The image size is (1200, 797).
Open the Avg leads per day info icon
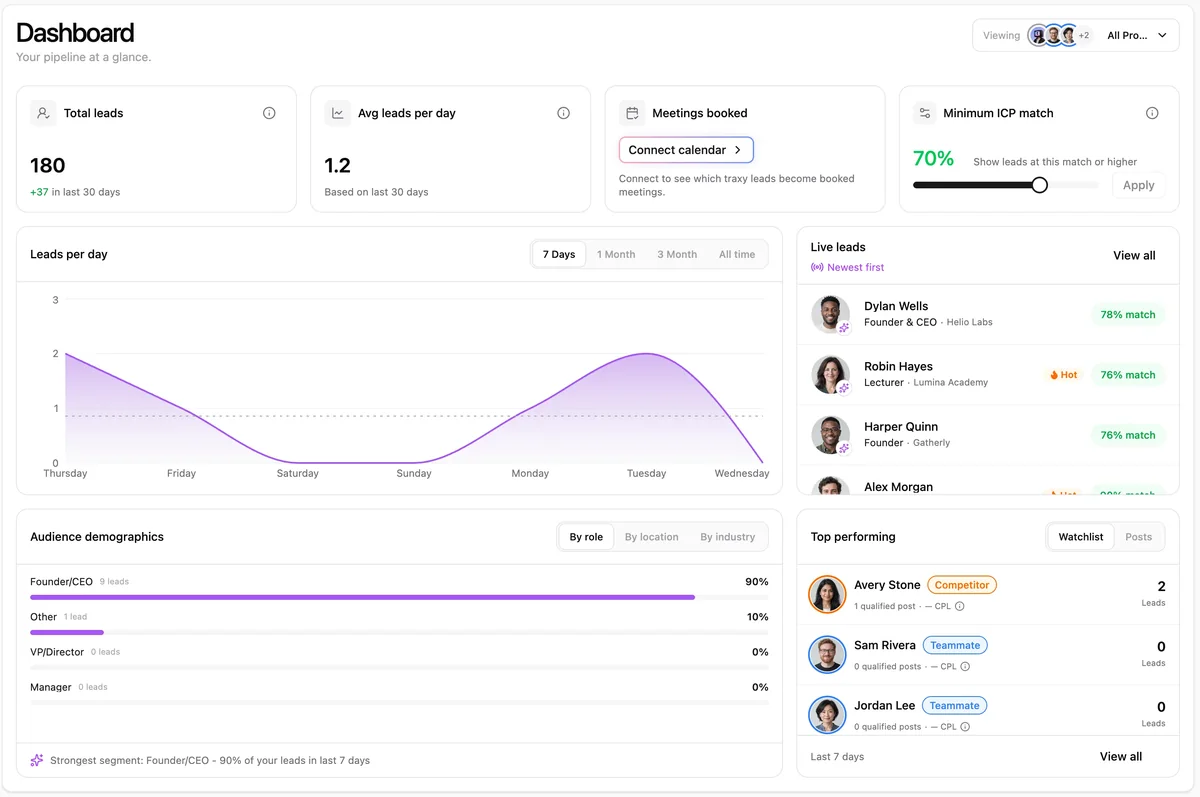[563, 113]
